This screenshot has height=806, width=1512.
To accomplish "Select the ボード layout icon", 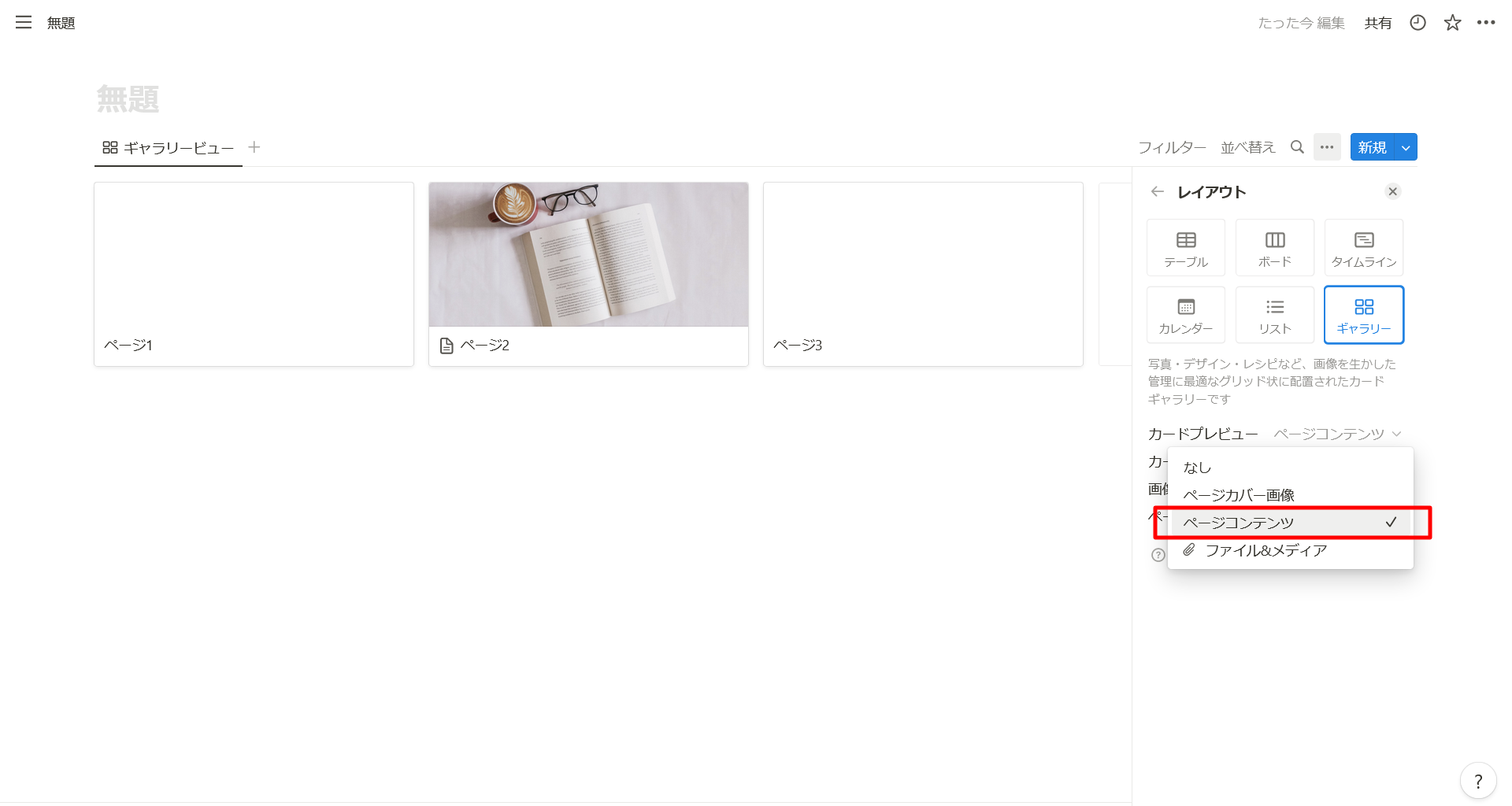I will tap(1275, 248).
